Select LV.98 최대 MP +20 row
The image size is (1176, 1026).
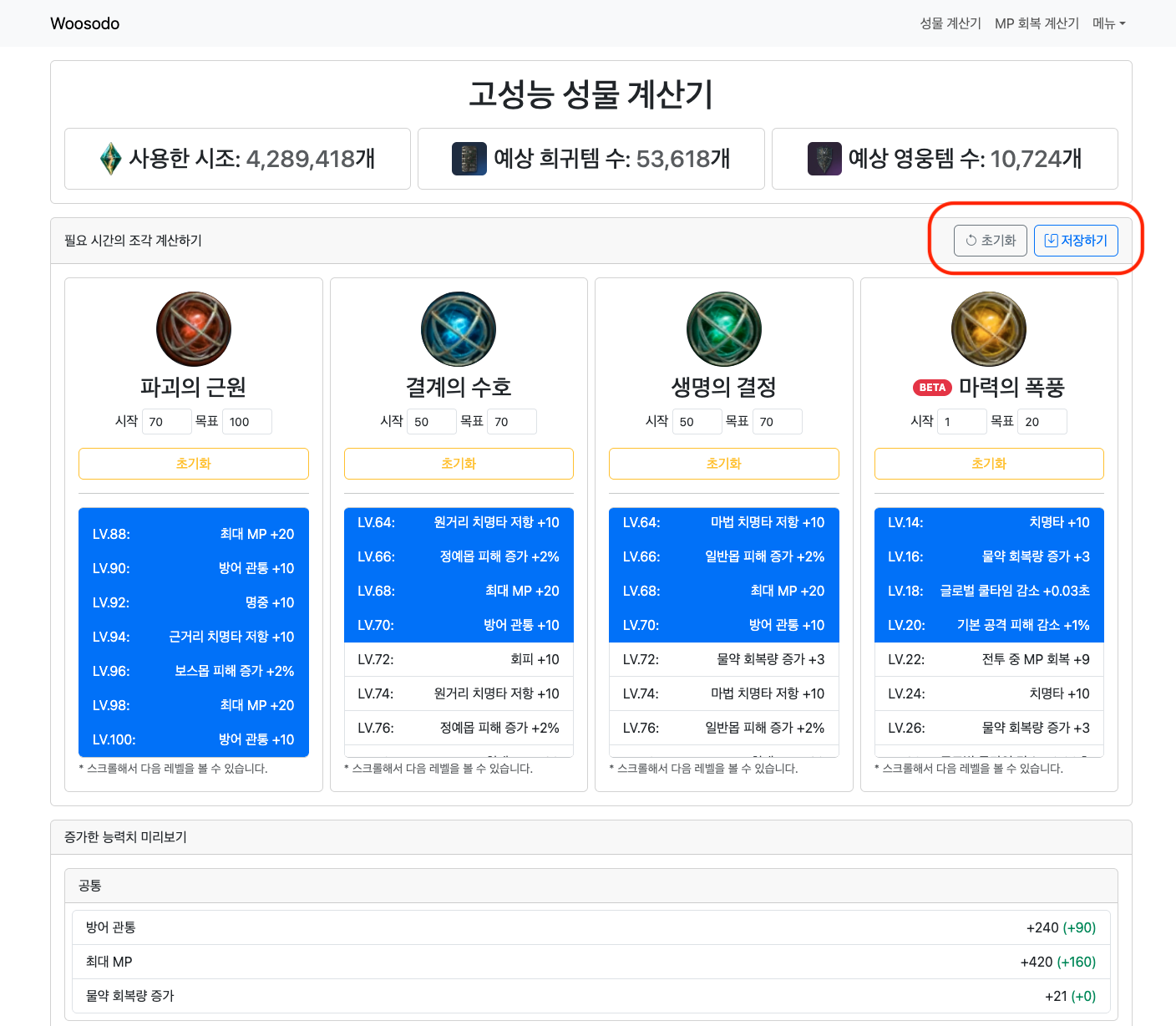click(x=194, y=705)
